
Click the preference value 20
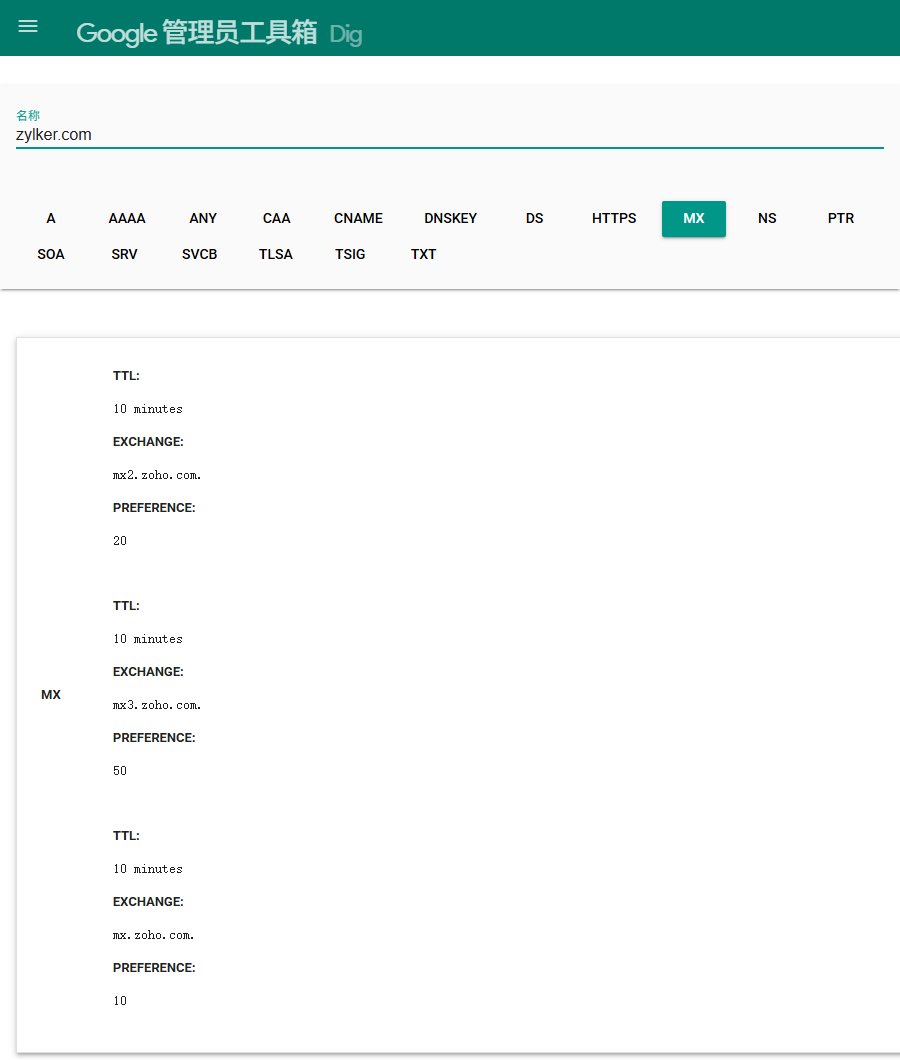[x=120, y=541]
